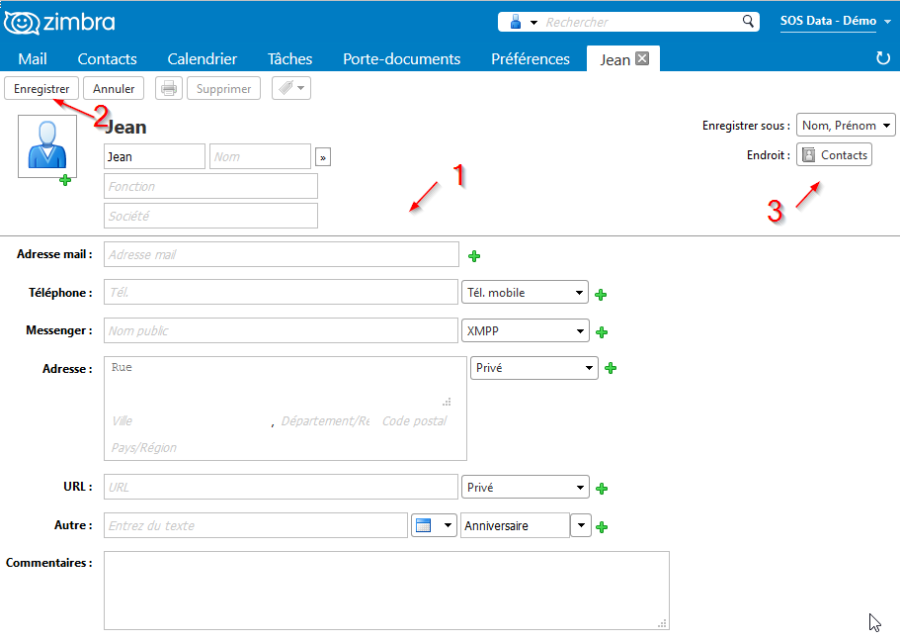Select the 'Endroit: Contacts' folder button
Viewport: 900px width, 641px height.
coord(834,154)
